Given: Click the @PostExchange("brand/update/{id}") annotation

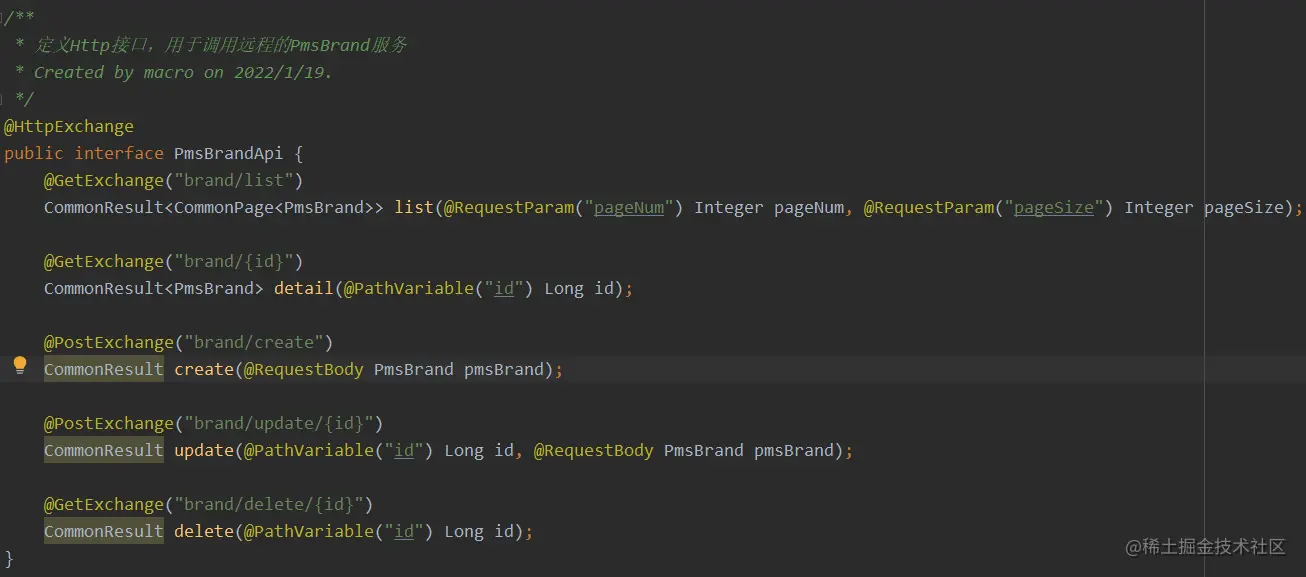Looking at the screenshot, I should tap(213, 422).
